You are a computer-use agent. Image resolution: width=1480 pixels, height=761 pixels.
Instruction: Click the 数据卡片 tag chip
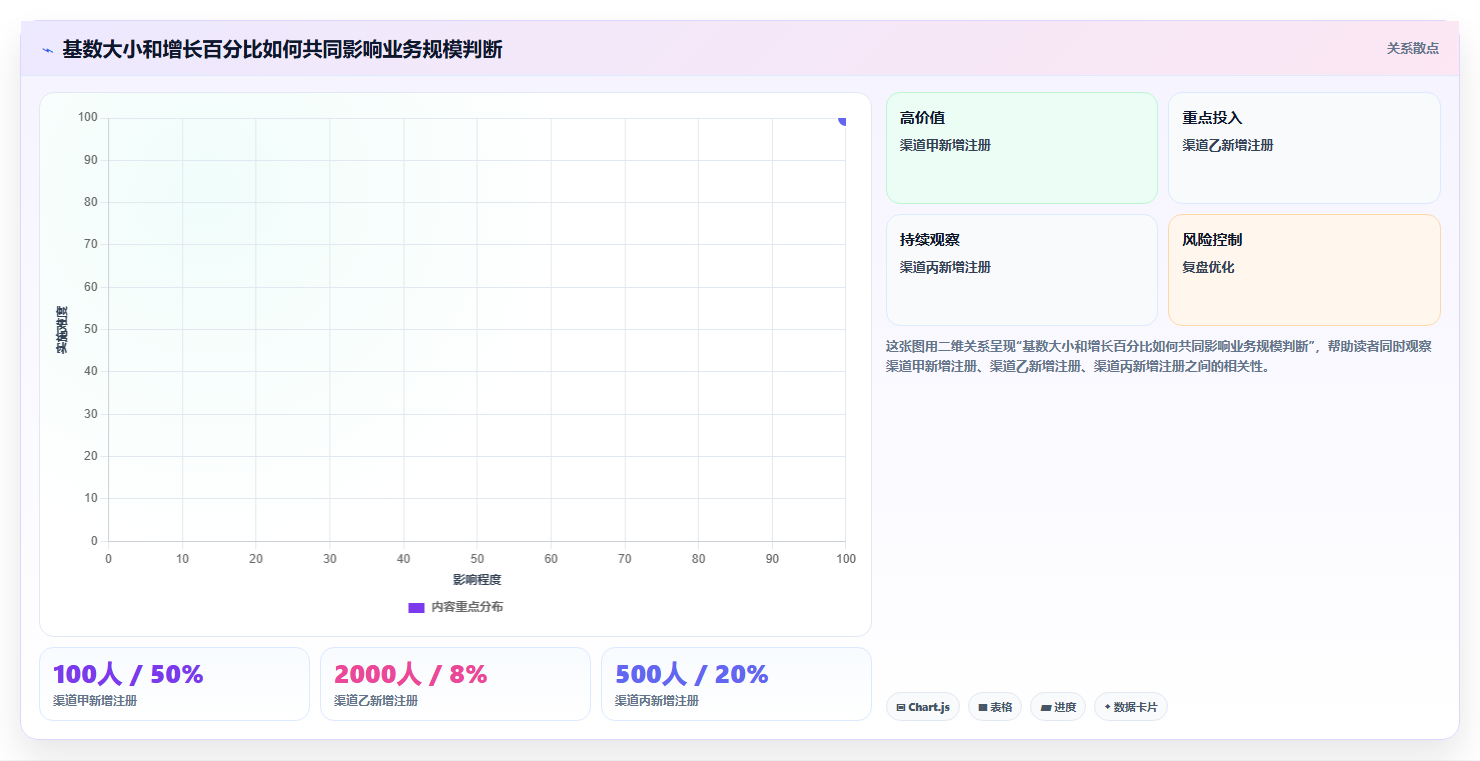1130,707
